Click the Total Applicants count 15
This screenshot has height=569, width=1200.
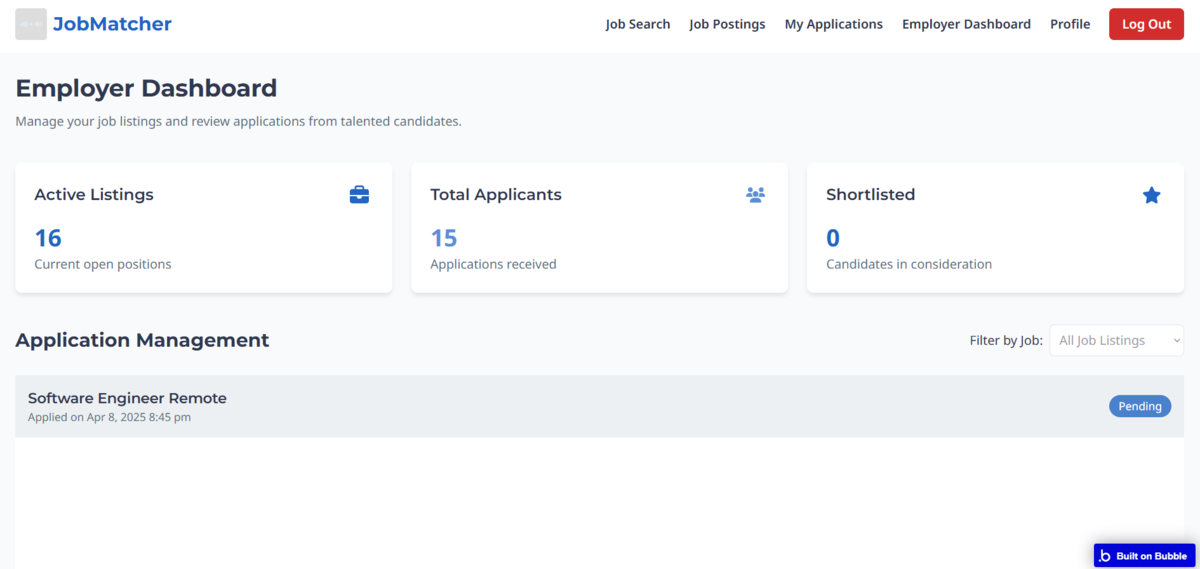(444, 238)
